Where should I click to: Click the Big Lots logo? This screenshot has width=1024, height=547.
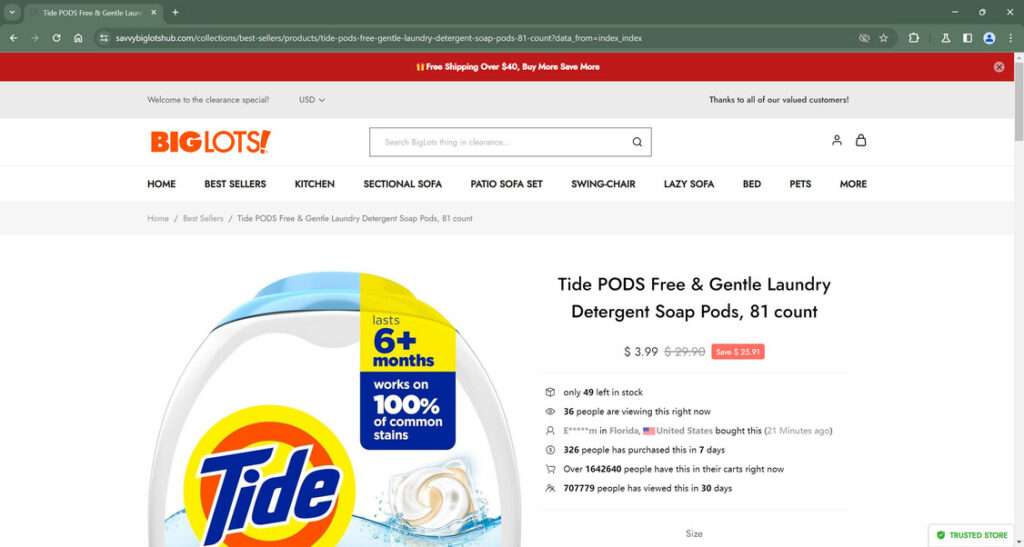tap(210, 142)
